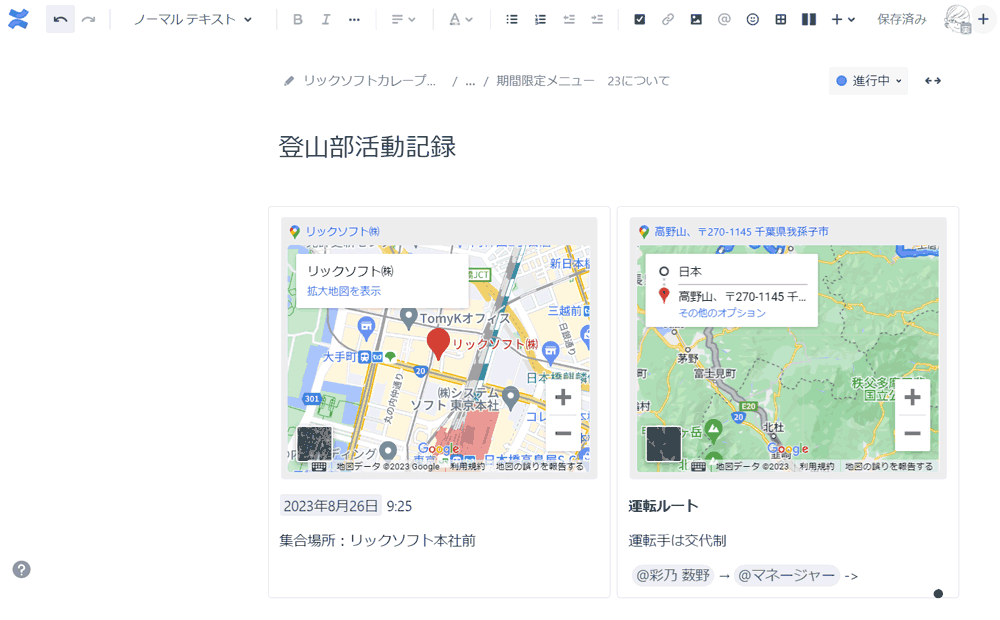The image size is (1000, 620).
Task: Insert a column layout
Action: (x=809, y=20)
